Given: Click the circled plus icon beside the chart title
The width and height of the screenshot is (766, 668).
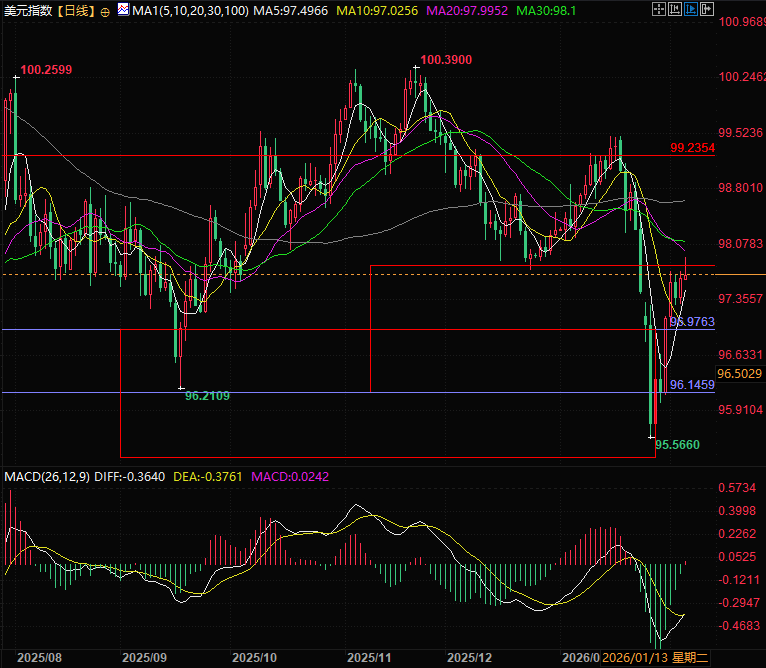Looking at the screenshot, I should [x=107, y=10].
